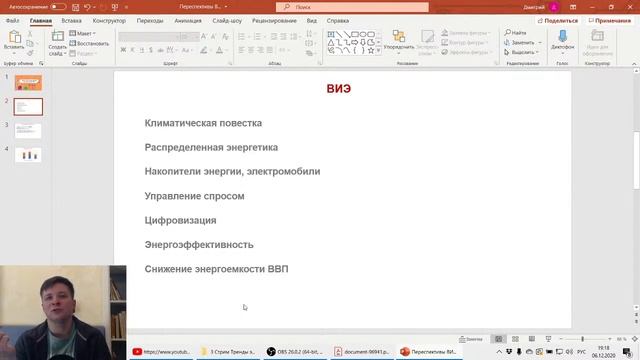
Task: Switch to the Слайд-шоу tab
Action: [227, 20]
